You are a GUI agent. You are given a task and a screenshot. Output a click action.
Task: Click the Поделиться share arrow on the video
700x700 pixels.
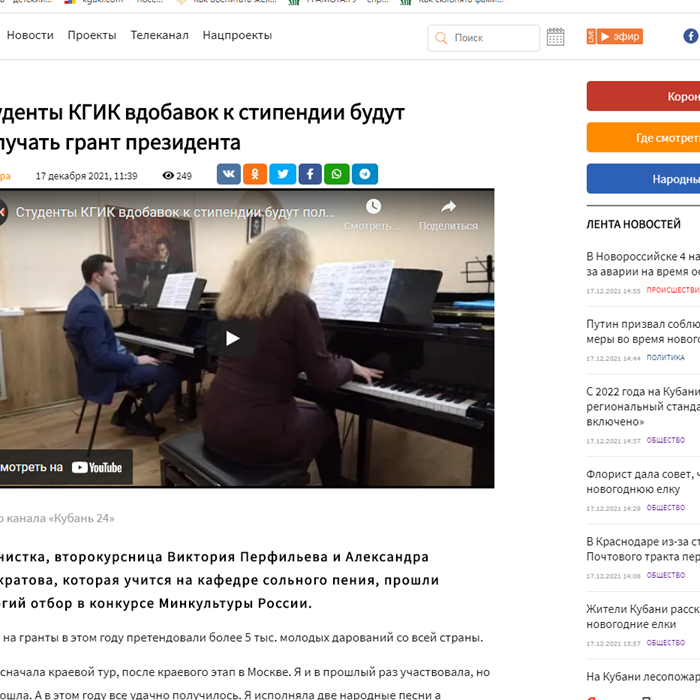[448, 207]
